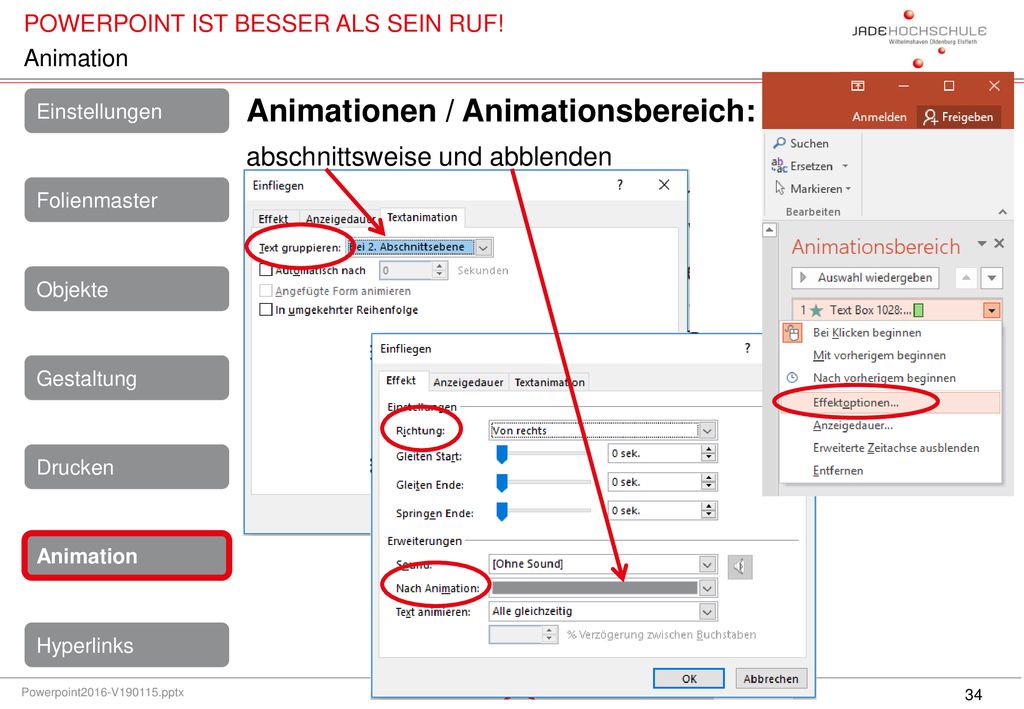Click Abbrechen in the Einfliegen dialog

[x=771, y=678]
